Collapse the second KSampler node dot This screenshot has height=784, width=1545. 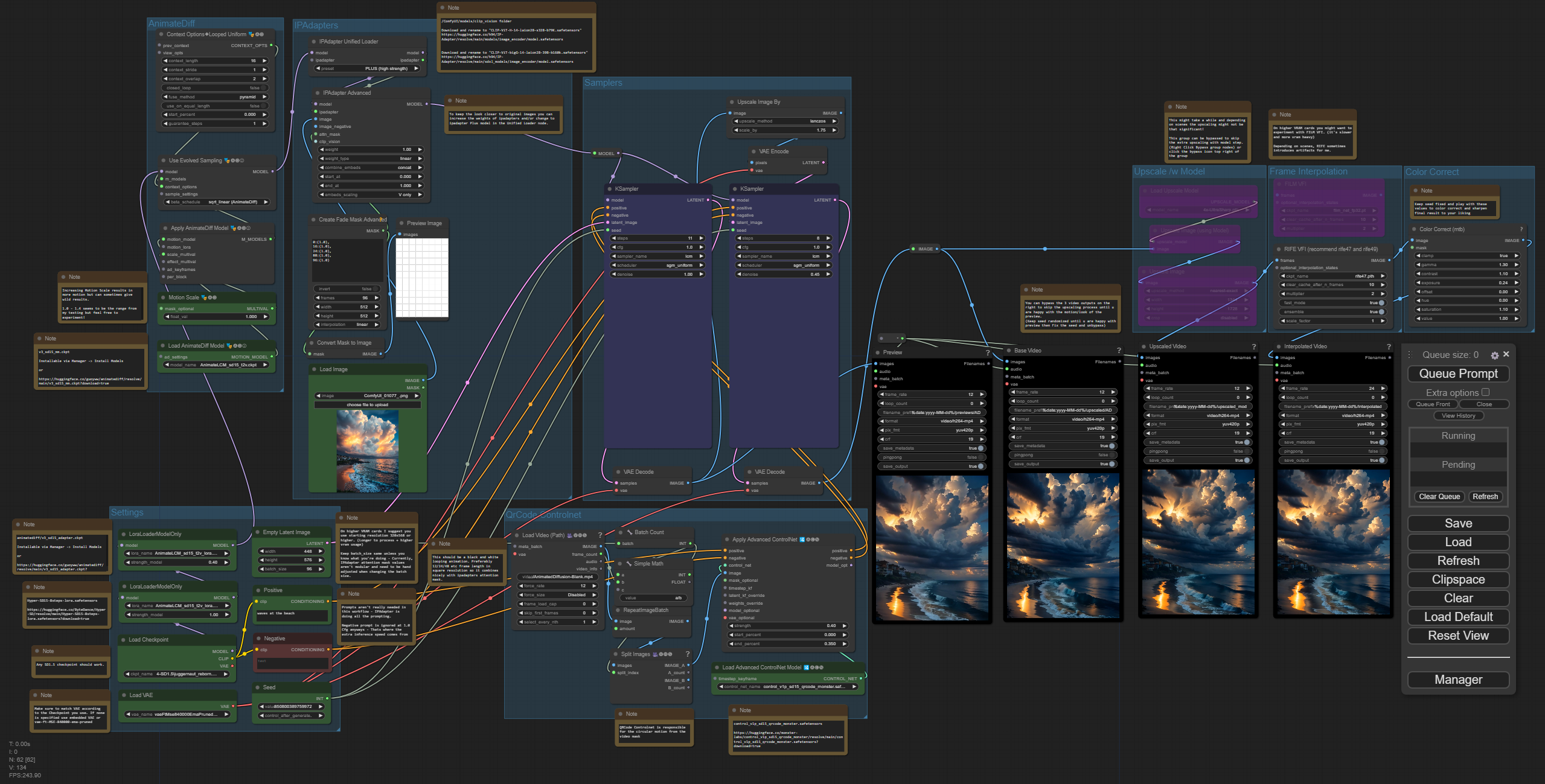click(734, 189)
